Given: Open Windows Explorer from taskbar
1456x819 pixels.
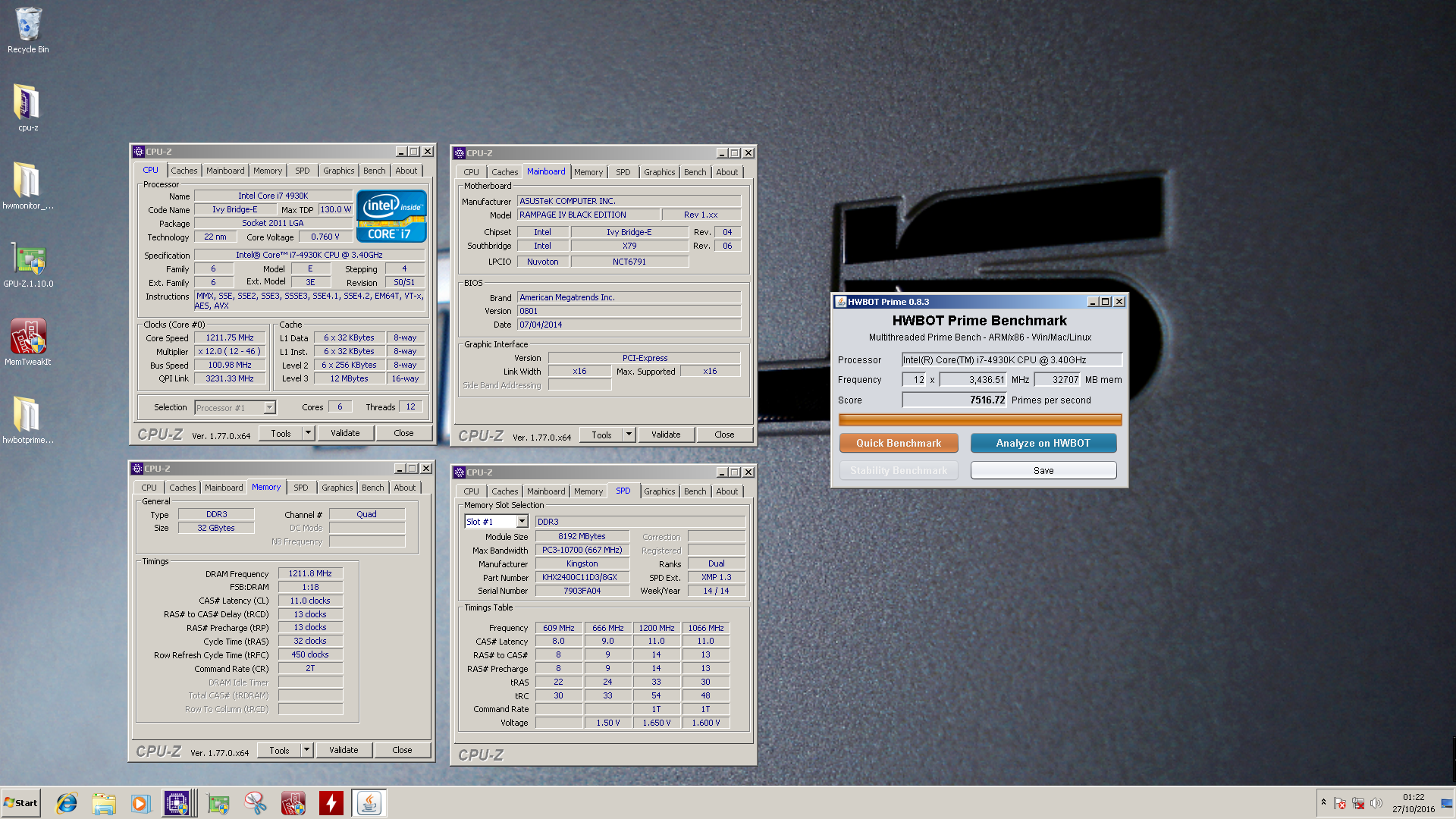Looking at the screenshot, I should click(x=104, y=803).
